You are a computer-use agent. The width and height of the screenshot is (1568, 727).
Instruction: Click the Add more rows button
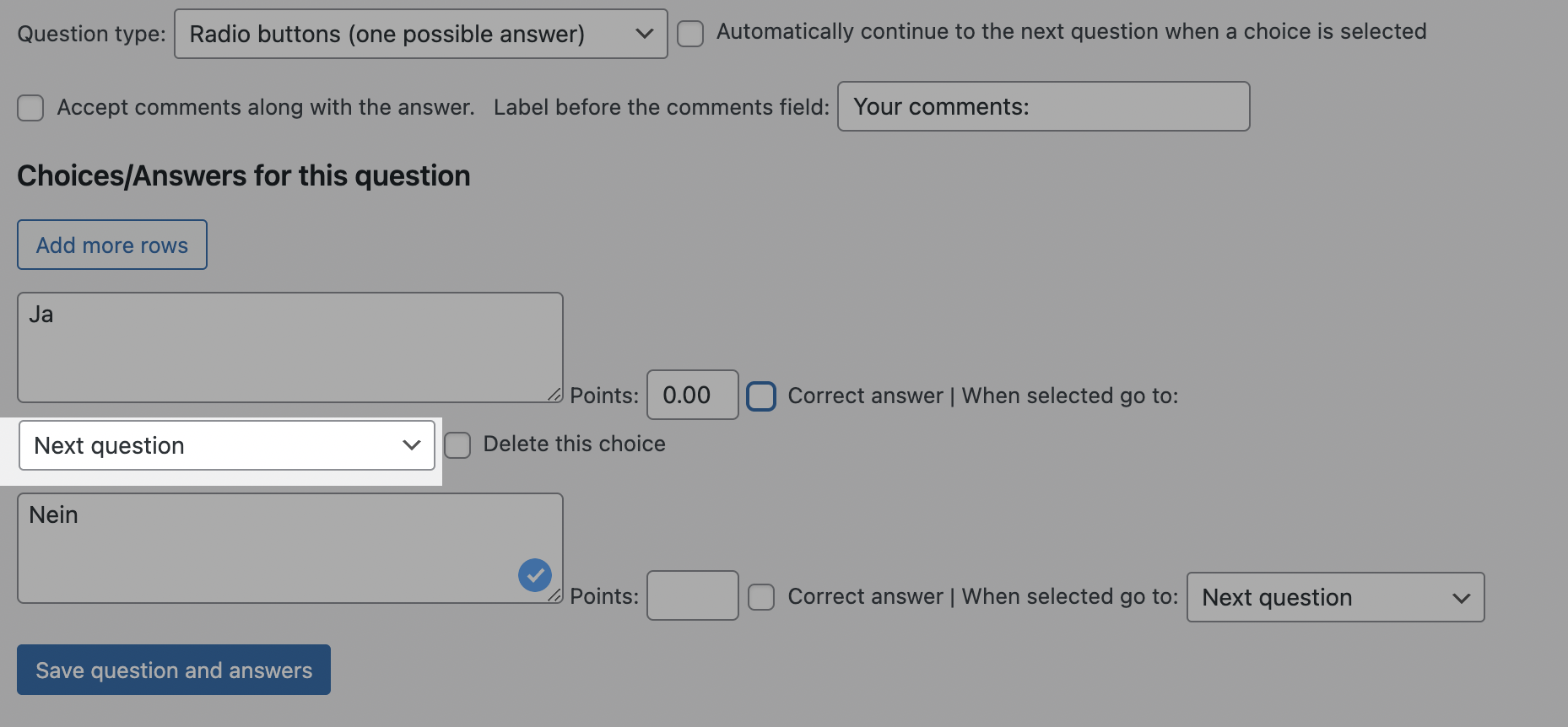pyautogui.click(x=112, y=245)
